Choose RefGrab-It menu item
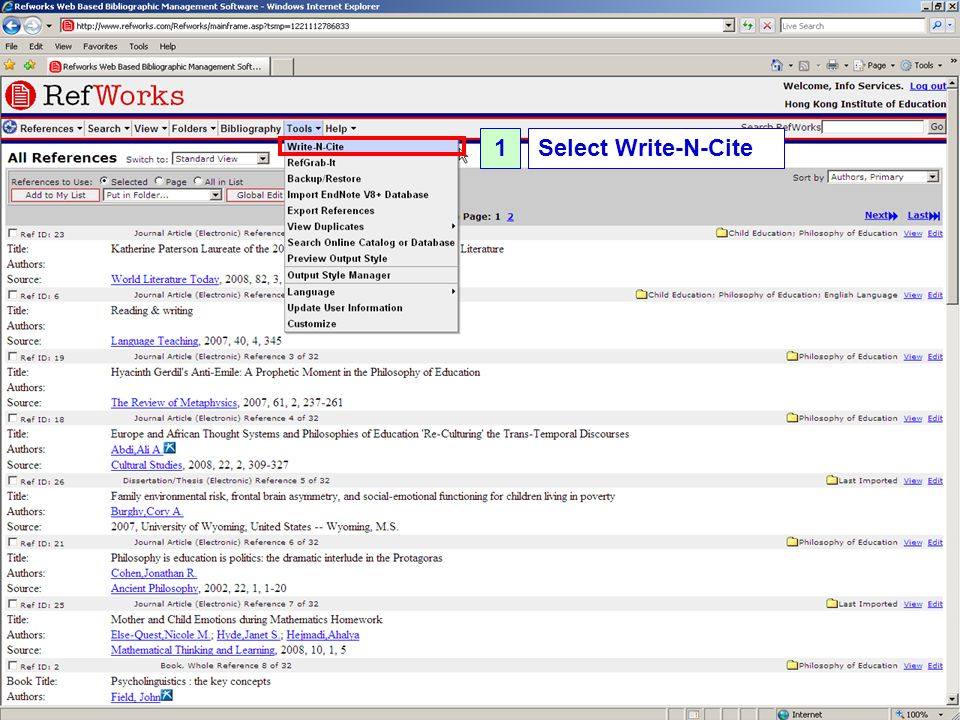The width and height of the screenshot is (960, 720). (372, 163)
